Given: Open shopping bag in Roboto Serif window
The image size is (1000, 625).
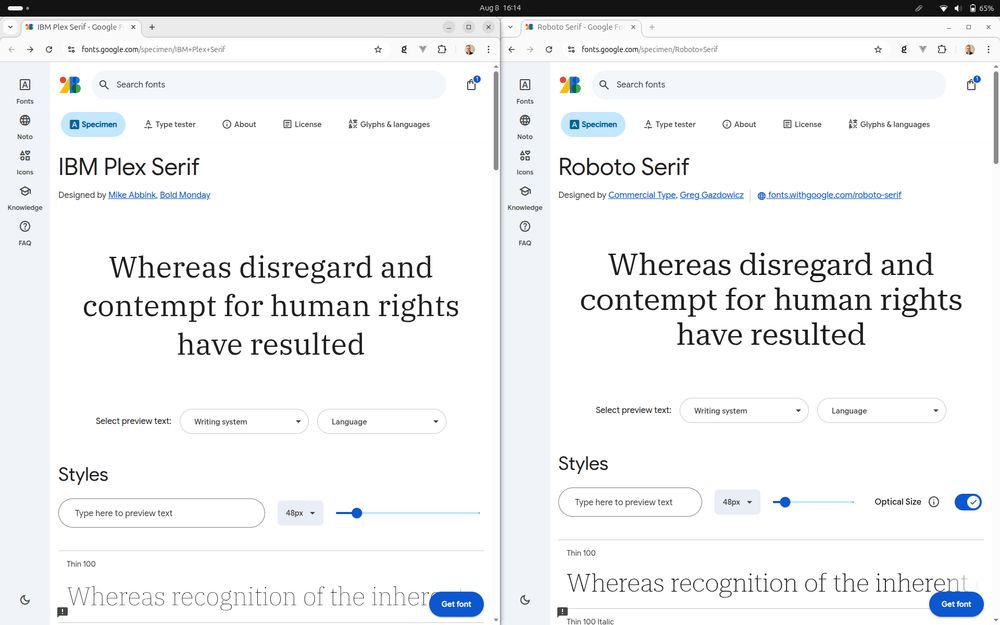Looking at the screenshot, I should click(x=972, y=84).
